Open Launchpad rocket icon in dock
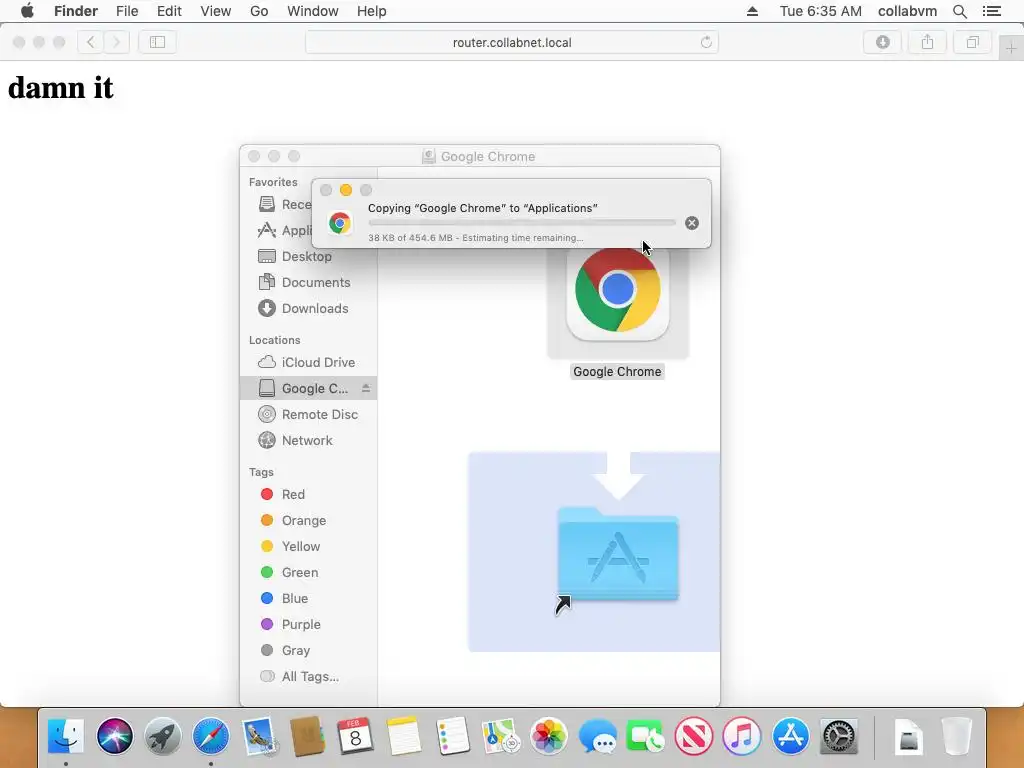Image resolution: width=1024 pixels, height=768 pixels. [x=163, y=736]
